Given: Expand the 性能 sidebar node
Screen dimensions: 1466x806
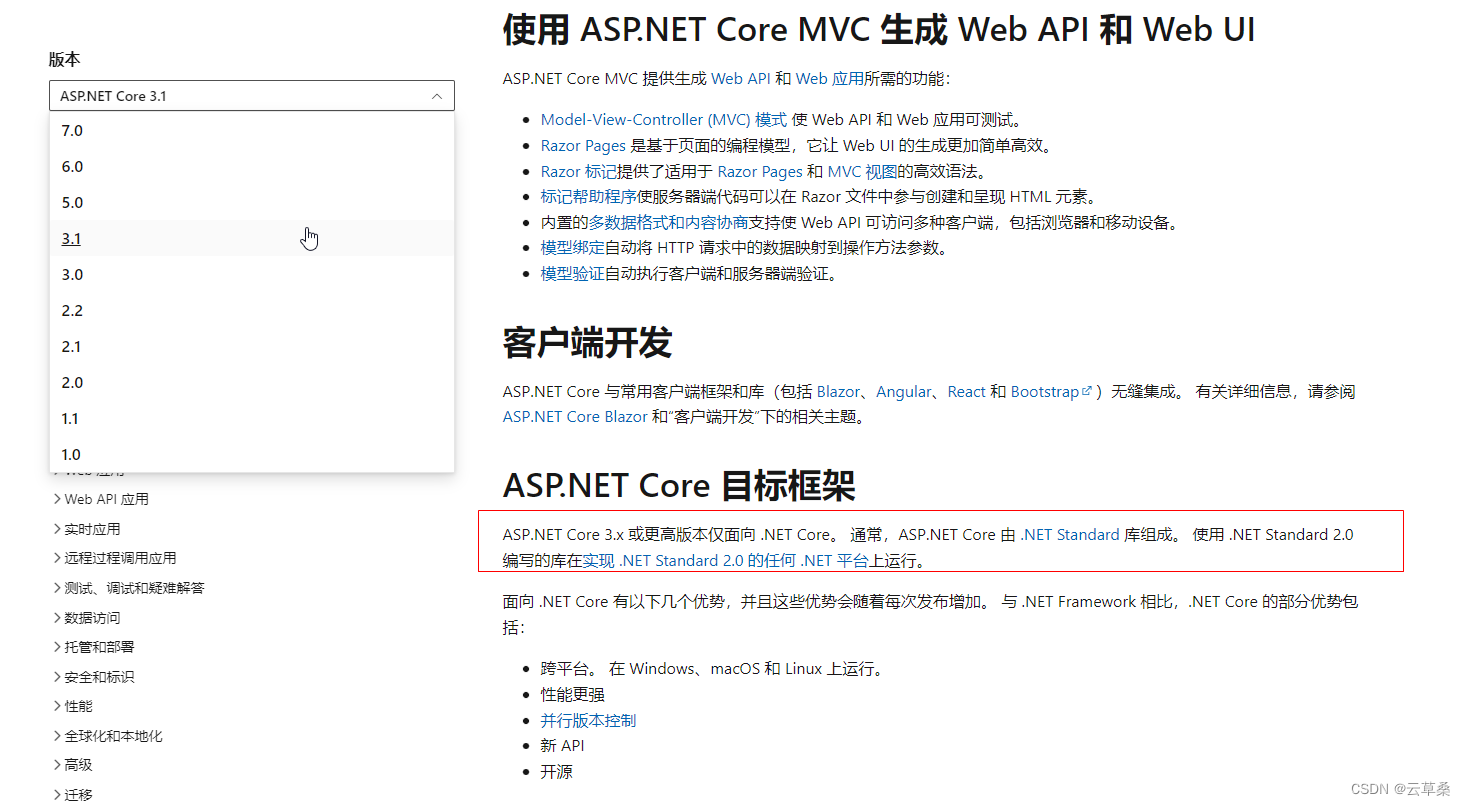Looking at the screenshot, I should click(73, 706).
